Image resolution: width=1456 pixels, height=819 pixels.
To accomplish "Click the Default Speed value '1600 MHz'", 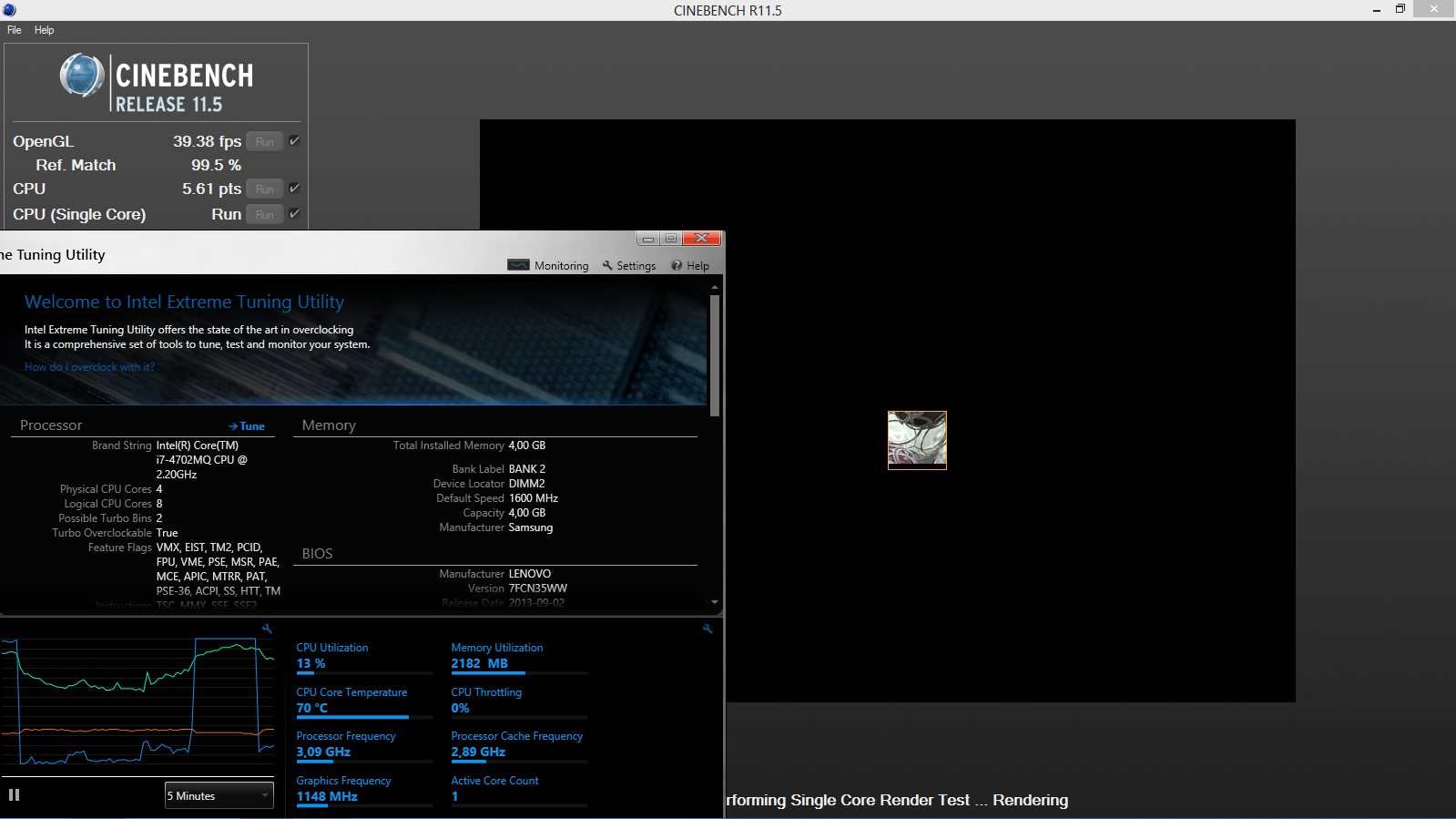I will tap(534, 498).
